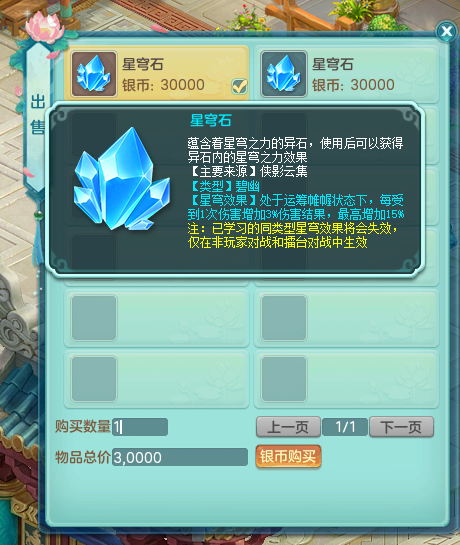Screen dimensions: 460x545
Task: Select the second 星穹石 crystal icon
Action: (284, 74)
